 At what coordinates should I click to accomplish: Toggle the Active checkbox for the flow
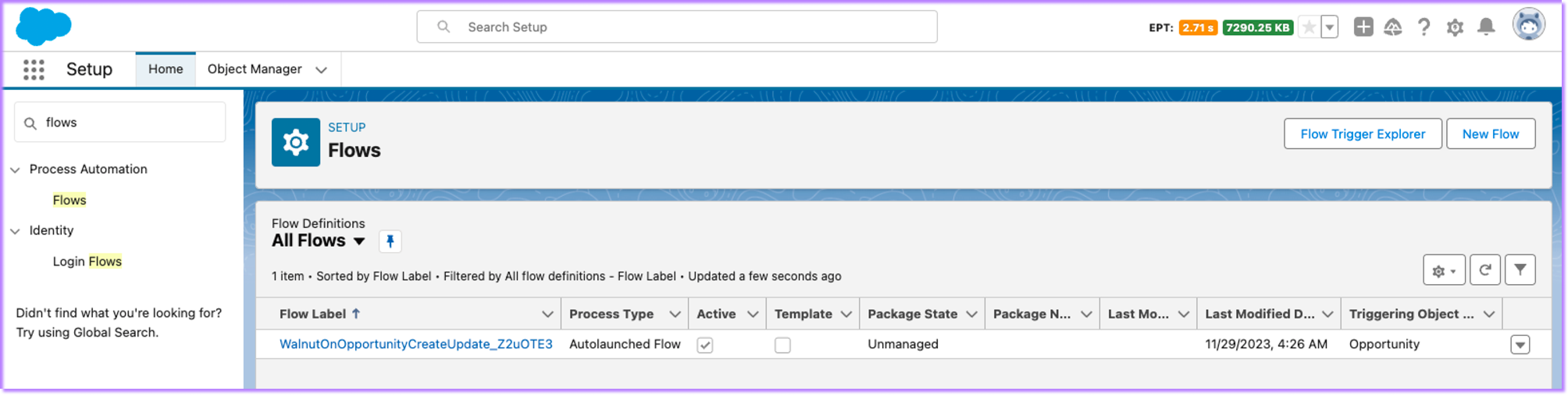tap(704, 345)
